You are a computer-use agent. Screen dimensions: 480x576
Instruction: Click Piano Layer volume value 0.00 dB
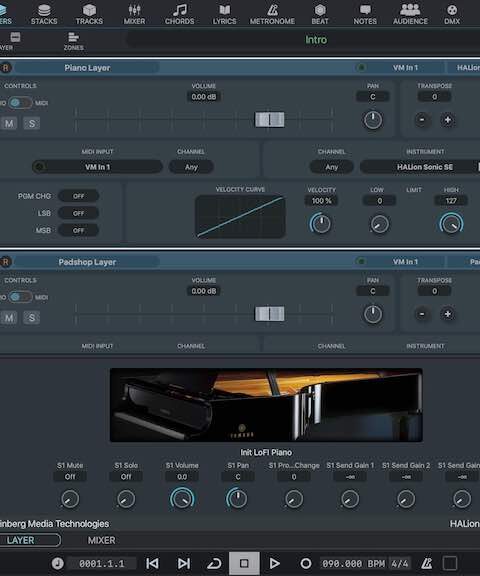click(204, 97)
